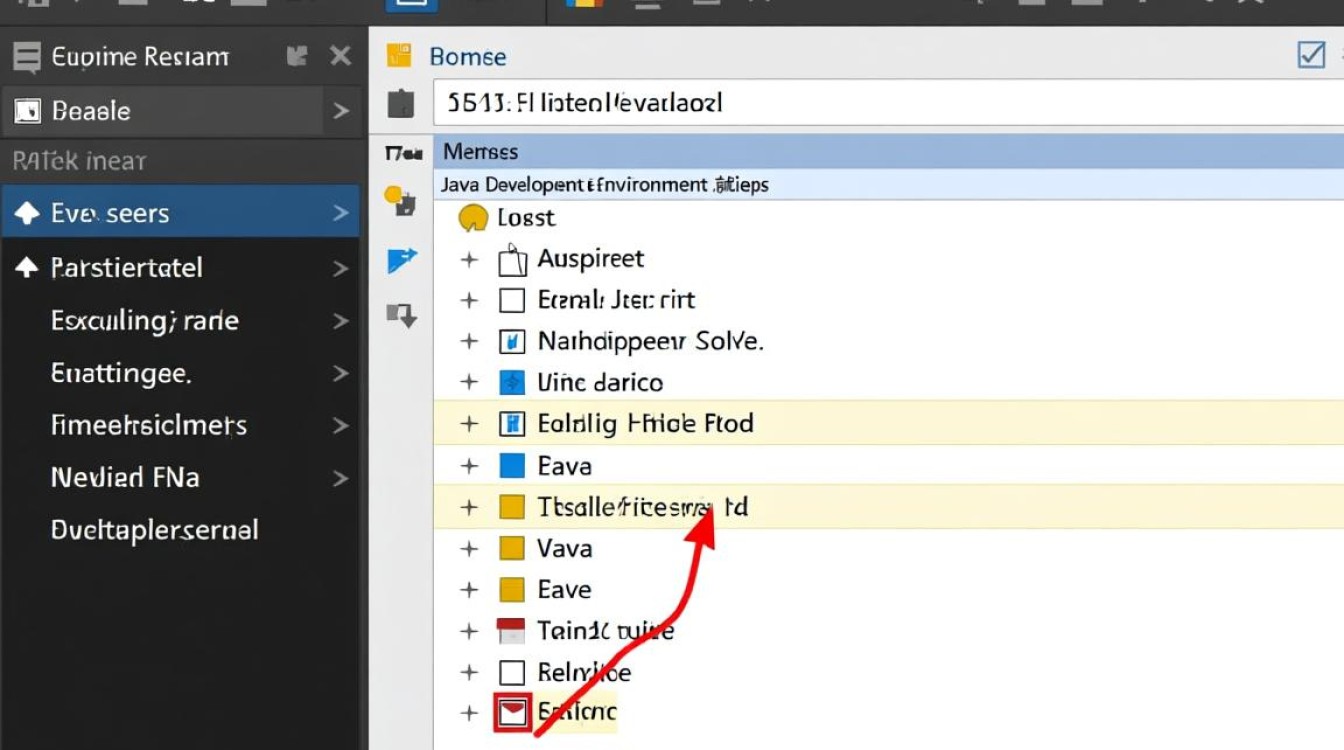The height and width of the screenshot is (750, 1344).
Task: Open the Beasle submenu arrow
Action: pos(340,111)
